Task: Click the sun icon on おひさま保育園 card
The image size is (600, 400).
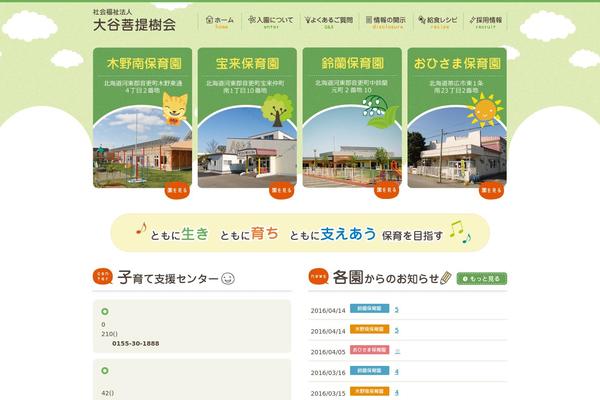Action: (484, 110)
